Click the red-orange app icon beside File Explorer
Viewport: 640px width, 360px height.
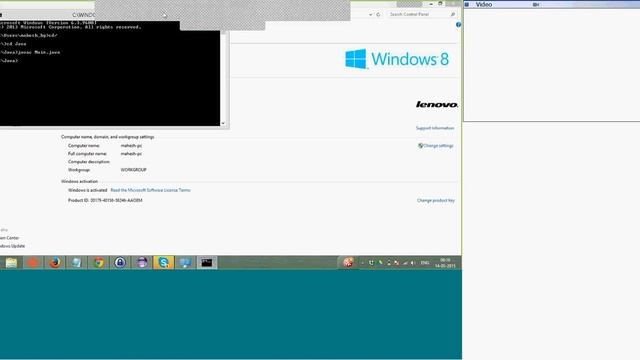click(x=33, y=262)
